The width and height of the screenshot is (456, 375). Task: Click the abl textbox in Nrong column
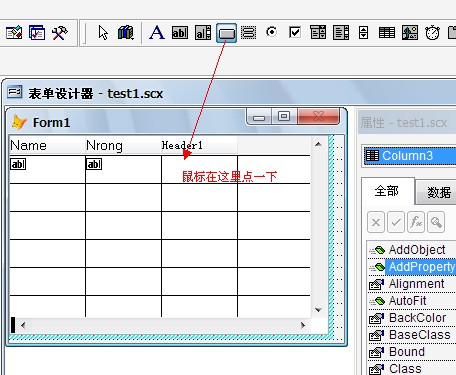[94, 164]
